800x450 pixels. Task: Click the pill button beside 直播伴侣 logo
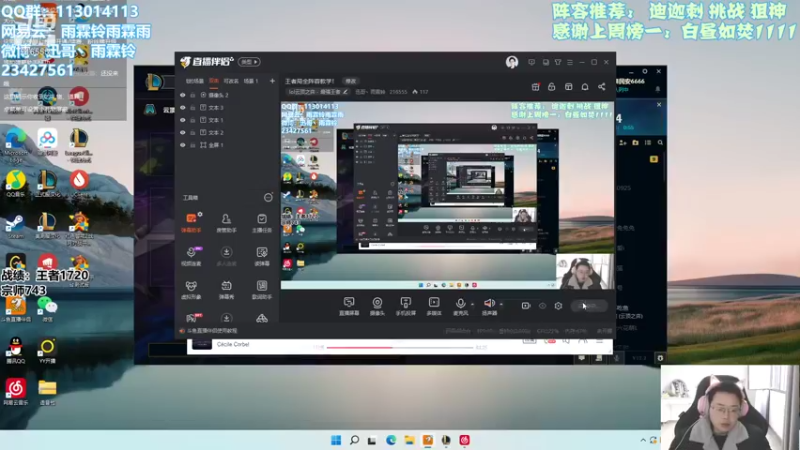(x=249, y=62)
